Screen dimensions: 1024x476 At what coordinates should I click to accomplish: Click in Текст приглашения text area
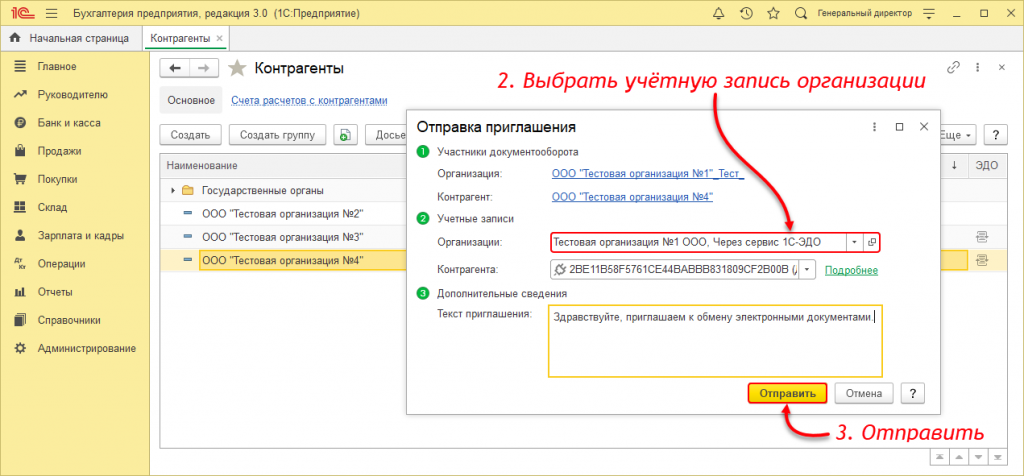pos(715,341)
